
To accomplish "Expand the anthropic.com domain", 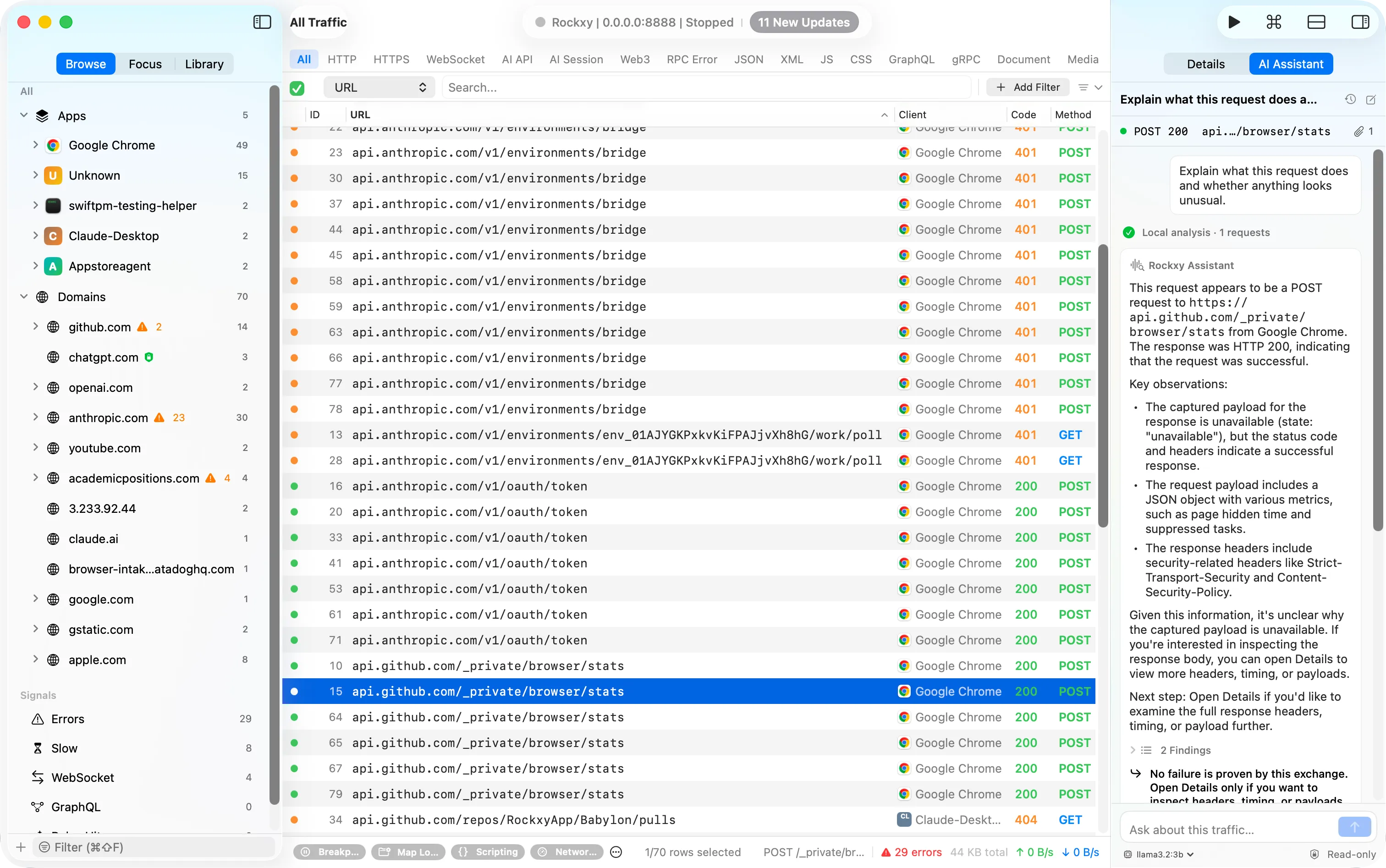I will click(36, 418).
